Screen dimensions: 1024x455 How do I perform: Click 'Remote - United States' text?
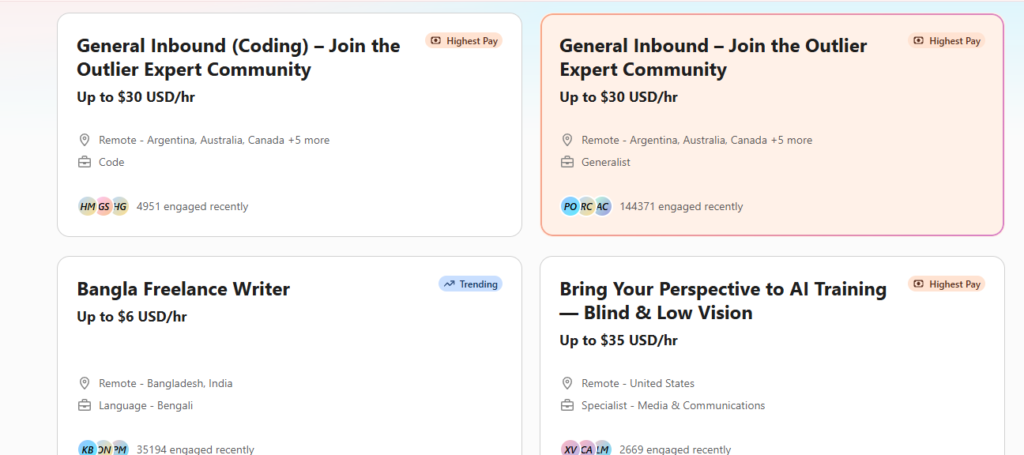[x=638, y=383]
